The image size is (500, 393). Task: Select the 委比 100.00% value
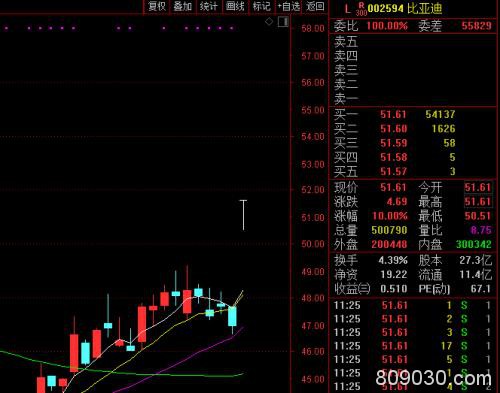click(x=387, y=26)
